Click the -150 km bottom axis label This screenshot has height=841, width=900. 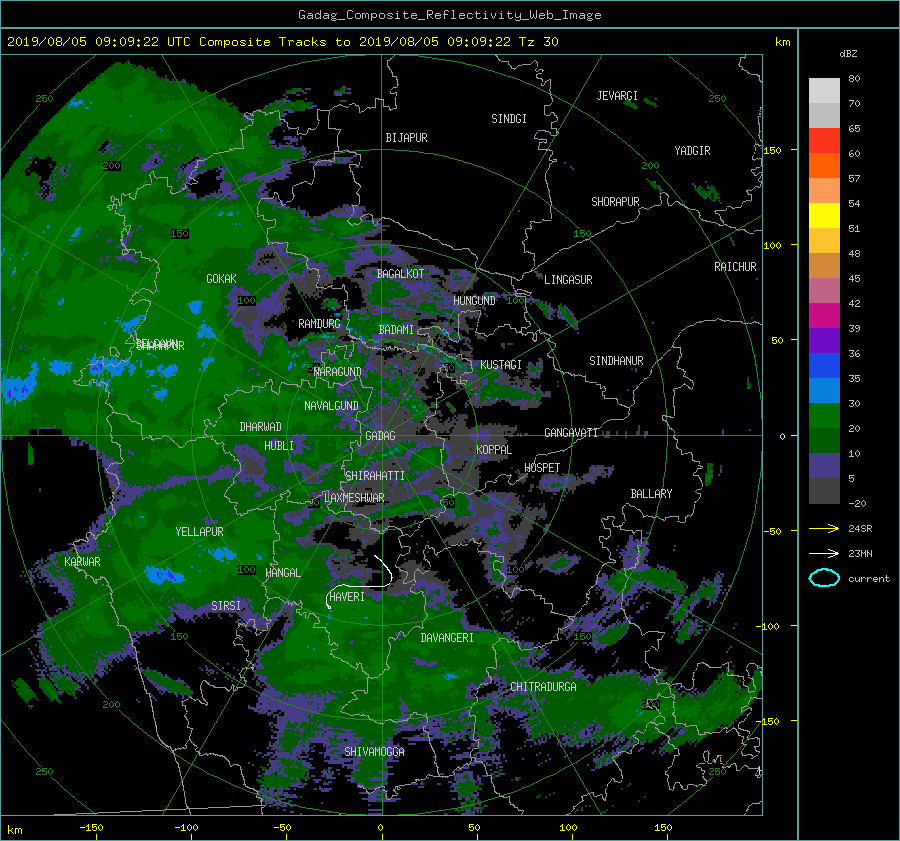pyautogui.click(x=91, y=828)
